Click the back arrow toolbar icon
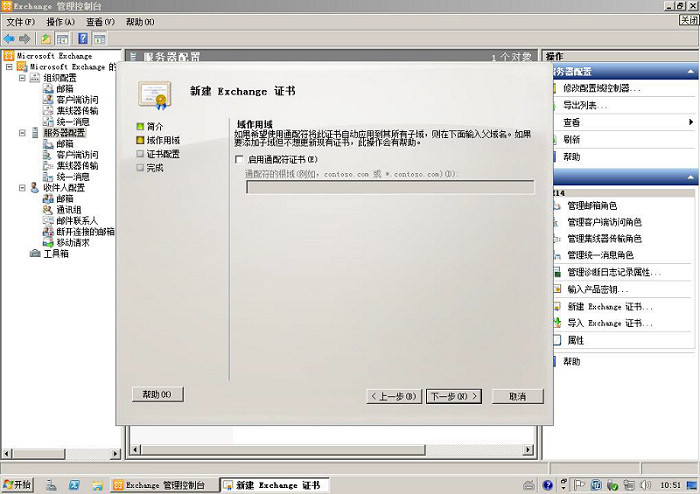This screenshot has width=700, height=494. [9, 38]
